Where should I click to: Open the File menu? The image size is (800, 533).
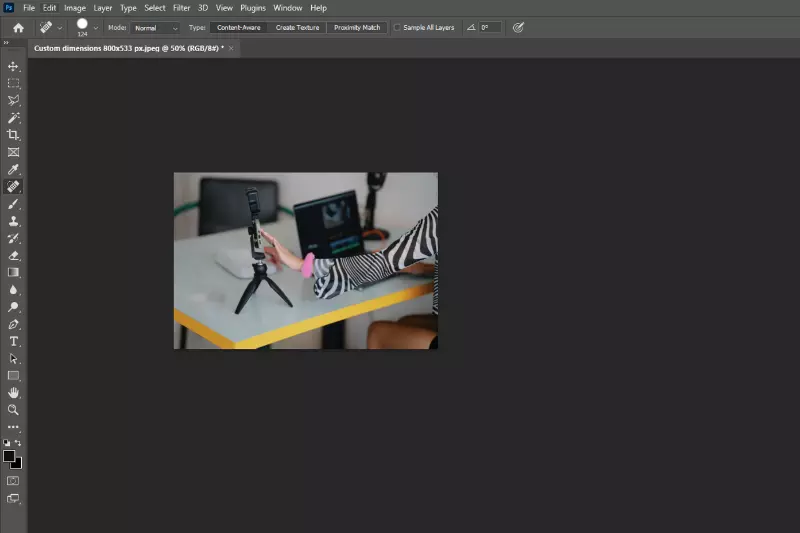pos(29,8)
